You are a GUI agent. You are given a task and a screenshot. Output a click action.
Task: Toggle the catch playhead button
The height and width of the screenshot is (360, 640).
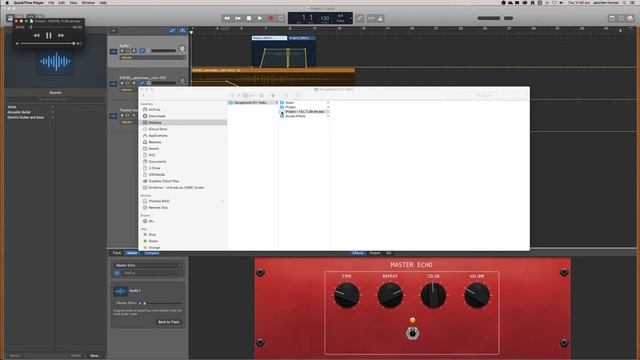pos(182,30)
